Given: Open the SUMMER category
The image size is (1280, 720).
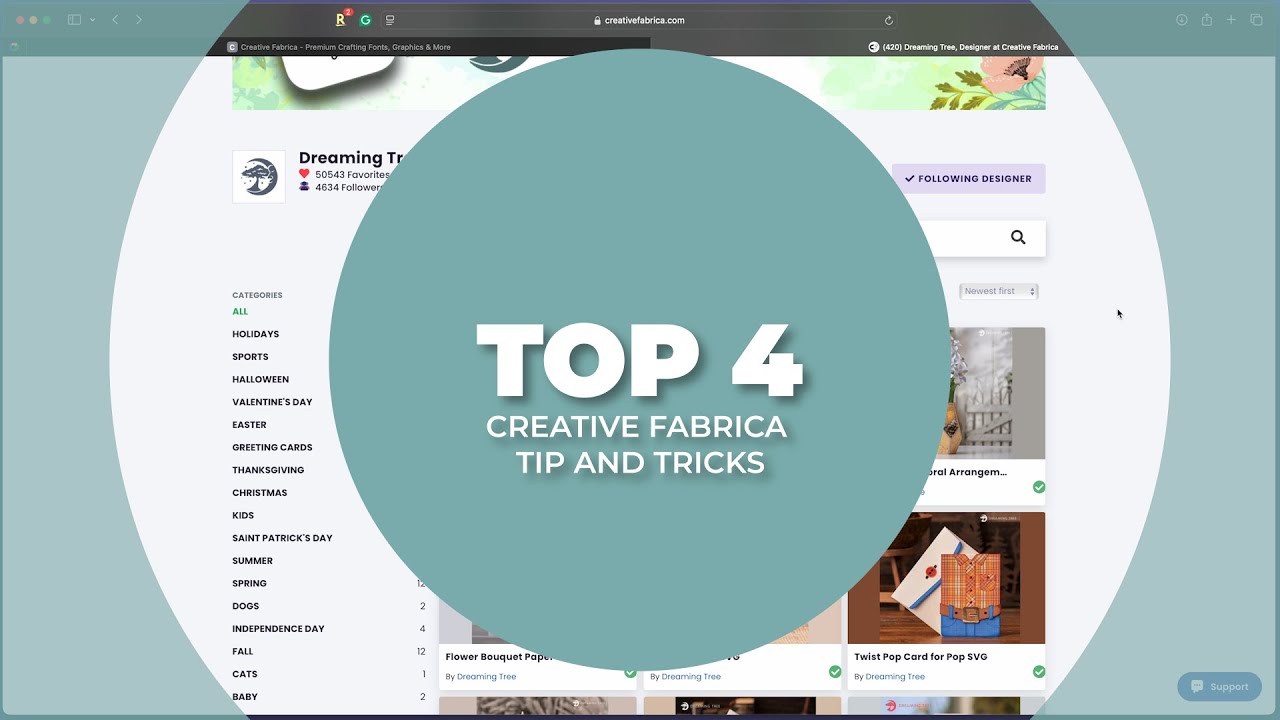Looking at the screenshot, I should (252, 561).
